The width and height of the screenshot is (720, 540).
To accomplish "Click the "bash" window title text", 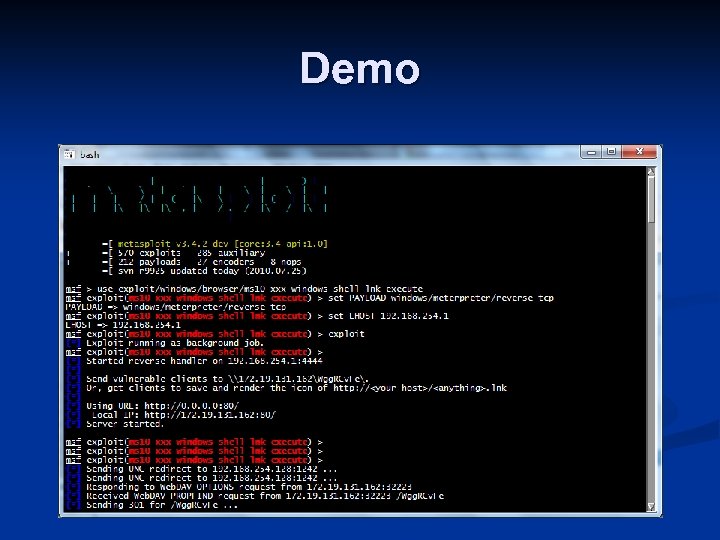I will pos(90,155).
